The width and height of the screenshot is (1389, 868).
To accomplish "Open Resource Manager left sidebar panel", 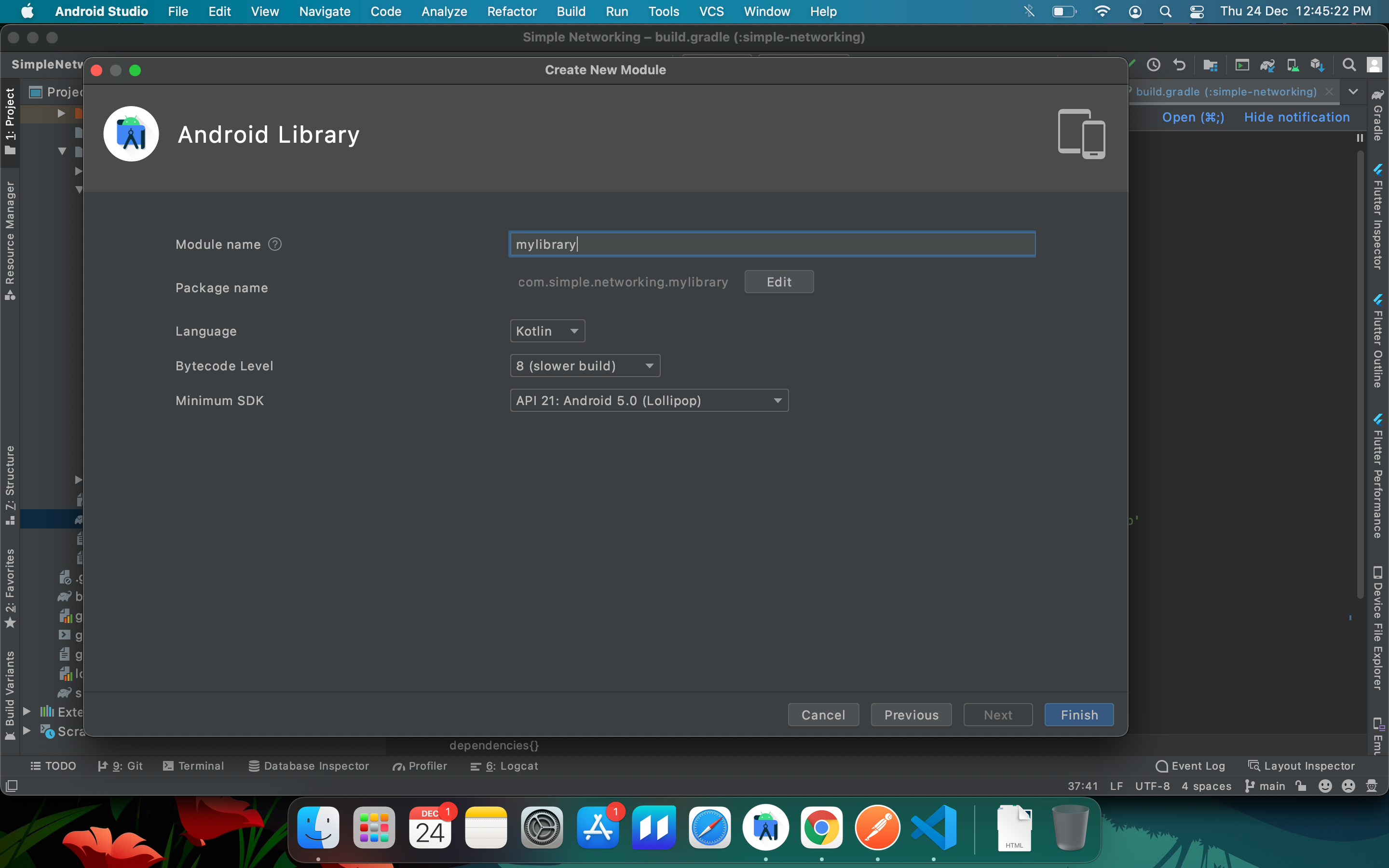I will coord(10,240).
